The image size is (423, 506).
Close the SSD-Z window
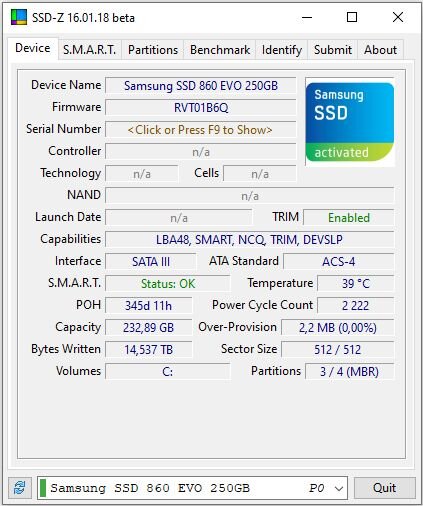pyautogui.click(x=398, y=17)
